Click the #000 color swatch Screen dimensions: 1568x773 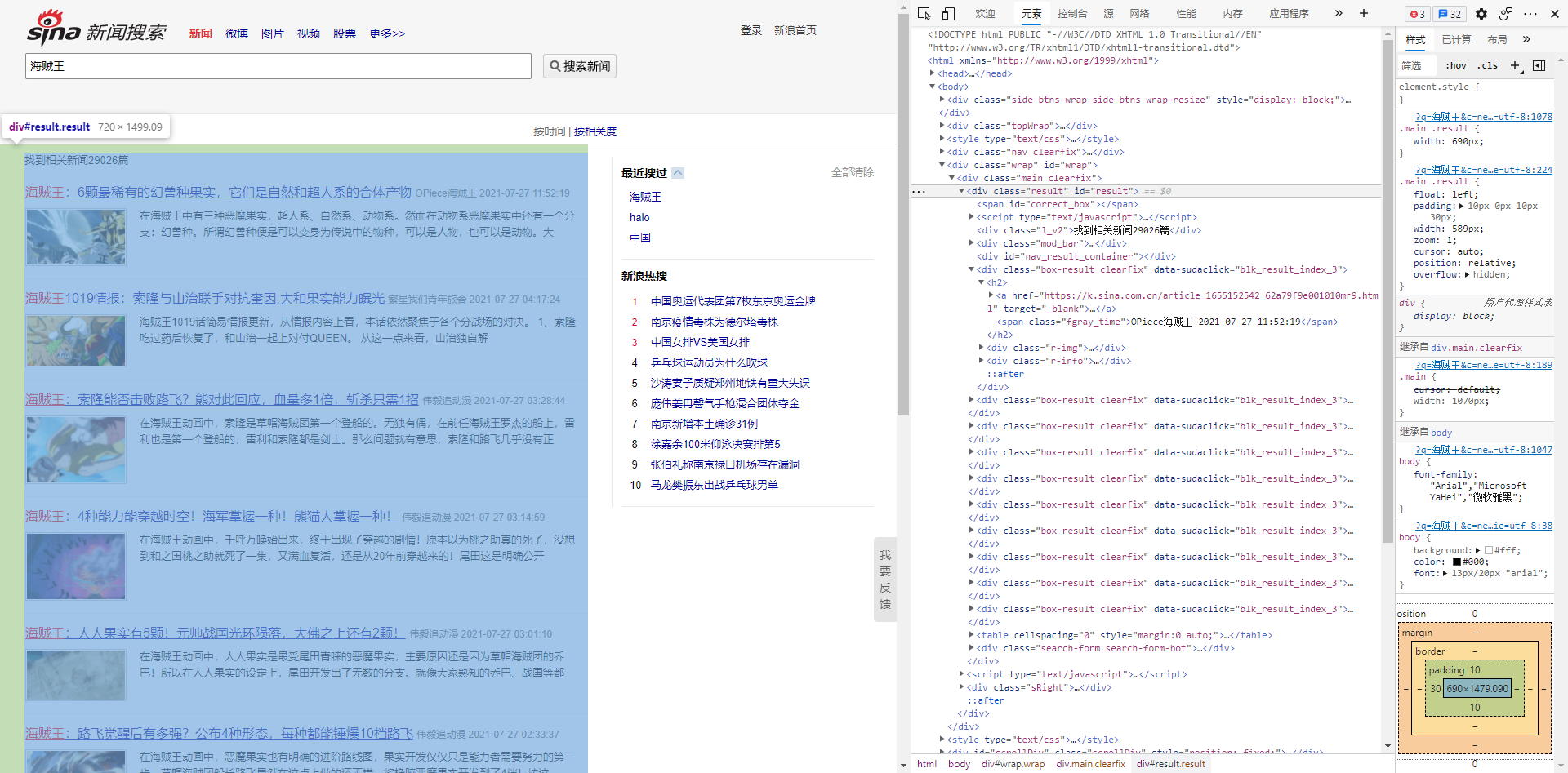click(1456, 562)
